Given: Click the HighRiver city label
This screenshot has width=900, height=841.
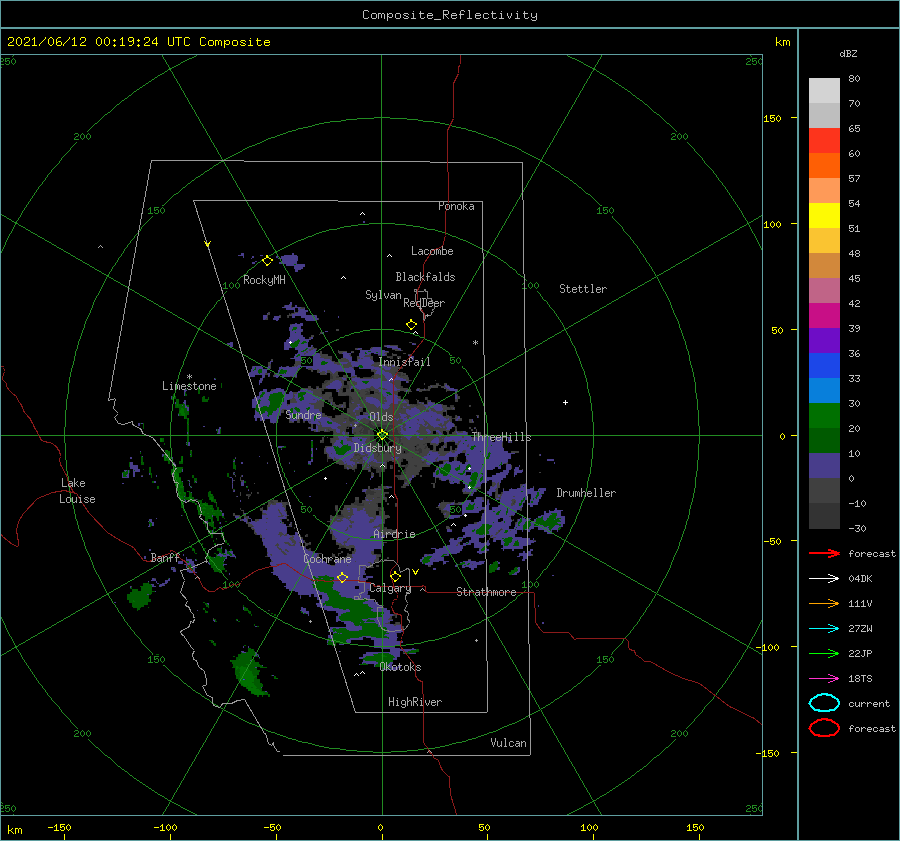Looking at the screenshot, I should (x=414, y=702).
